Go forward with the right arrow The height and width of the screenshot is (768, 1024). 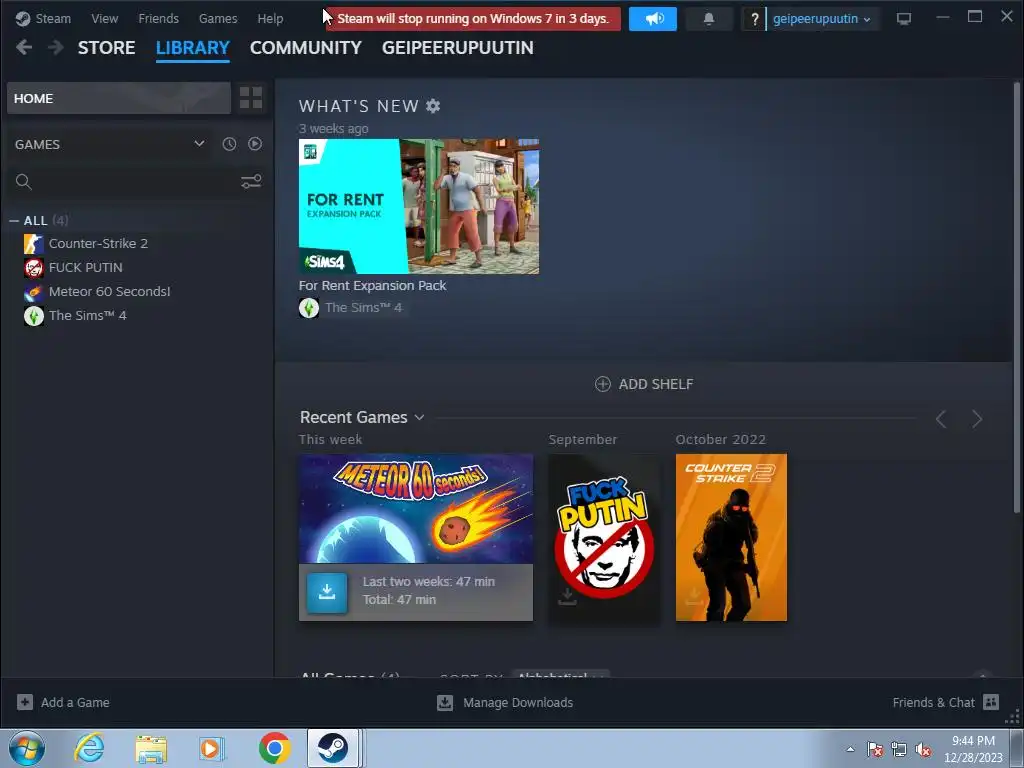pos(56,47)
